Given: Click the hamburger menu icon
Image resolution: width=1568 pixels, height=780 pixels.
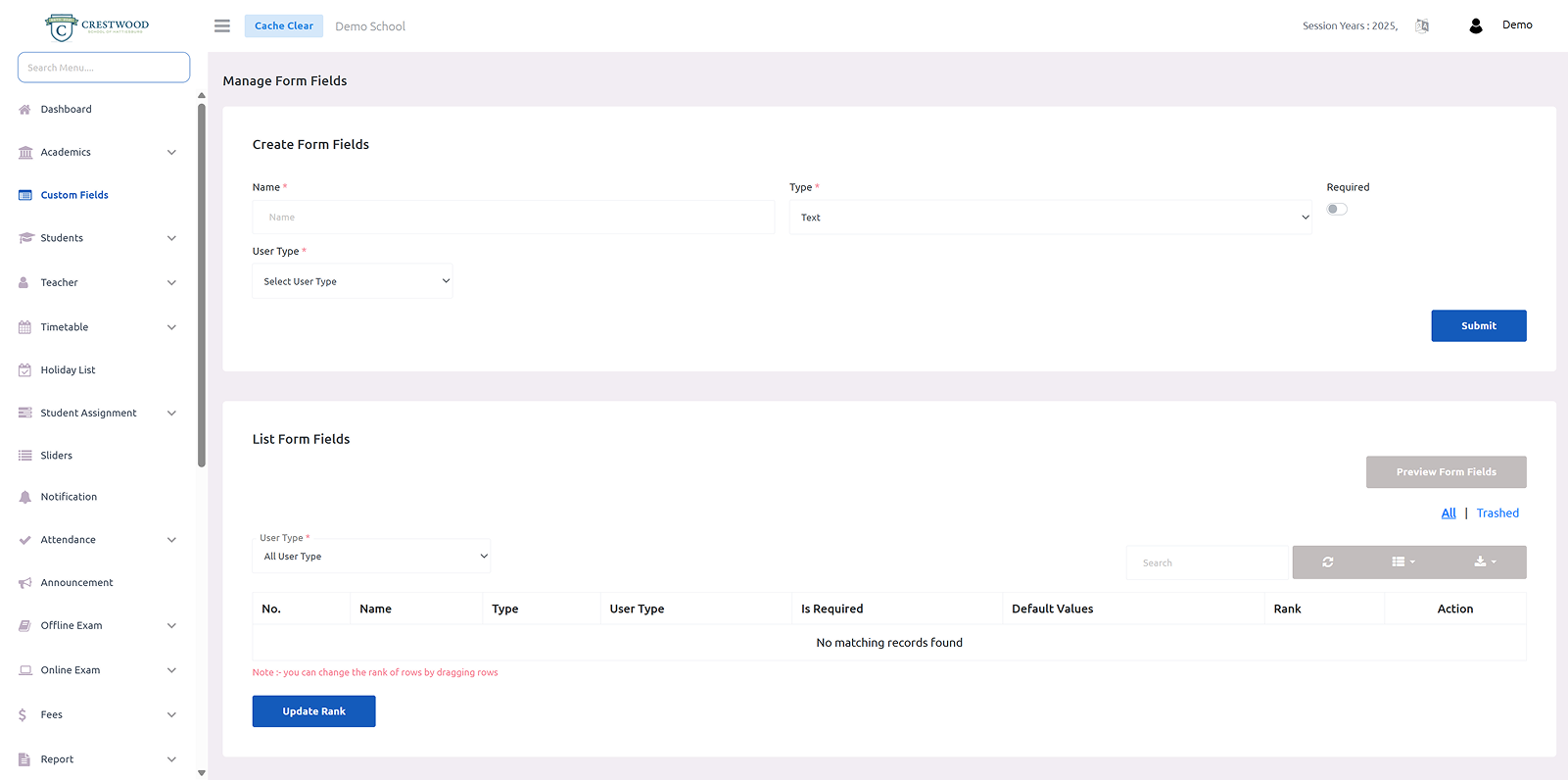Looking at the screenshot, I should tap(222, 26).
